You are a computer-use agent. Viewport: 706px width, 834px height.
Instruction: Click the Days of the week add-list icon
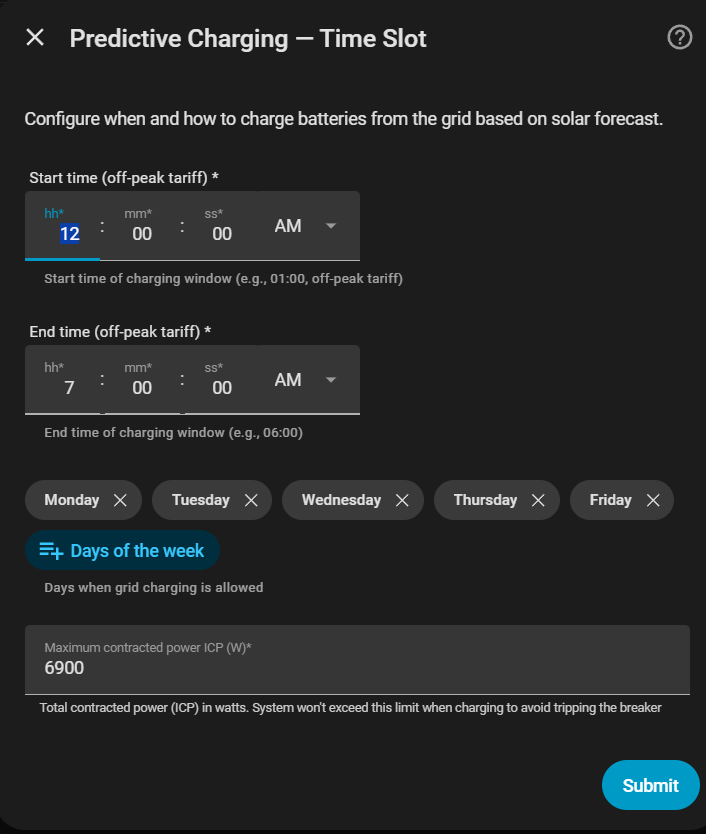point(51,551)
